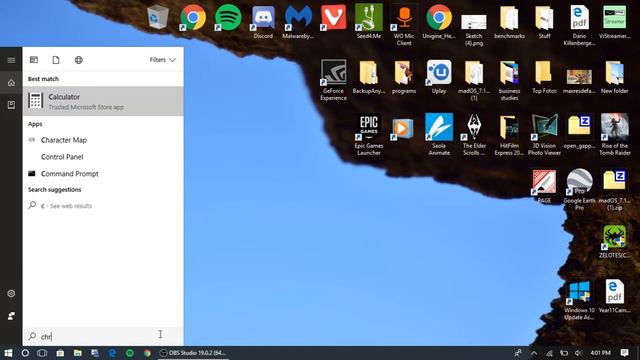Screen dimensions: 640x360
Task: Expand the Filters dropdown in search
Action: [x=162, y=60]
